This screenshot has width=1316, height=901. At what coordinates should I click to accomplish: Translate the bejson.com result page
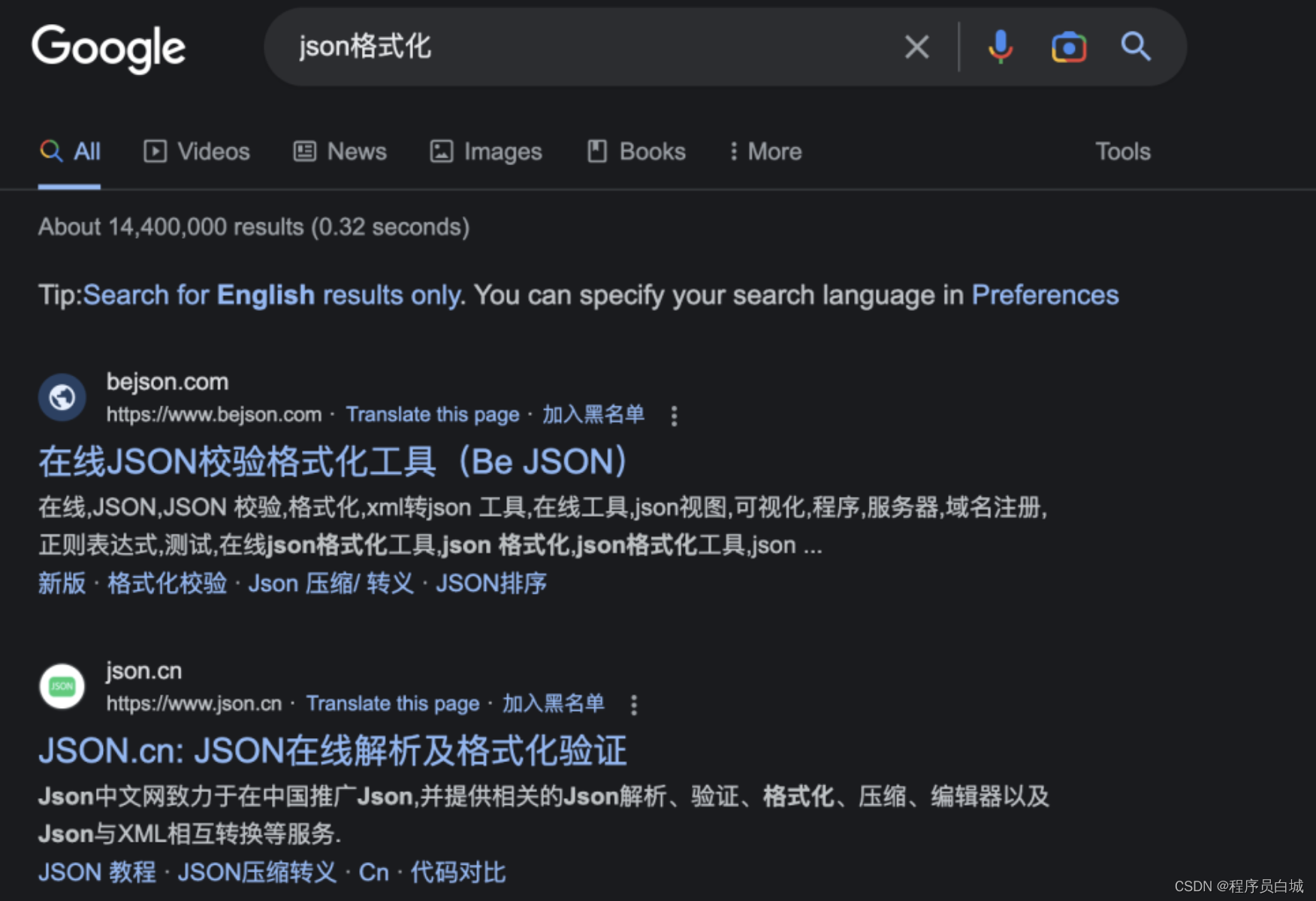pyautogui.click(x=433, y=414)
